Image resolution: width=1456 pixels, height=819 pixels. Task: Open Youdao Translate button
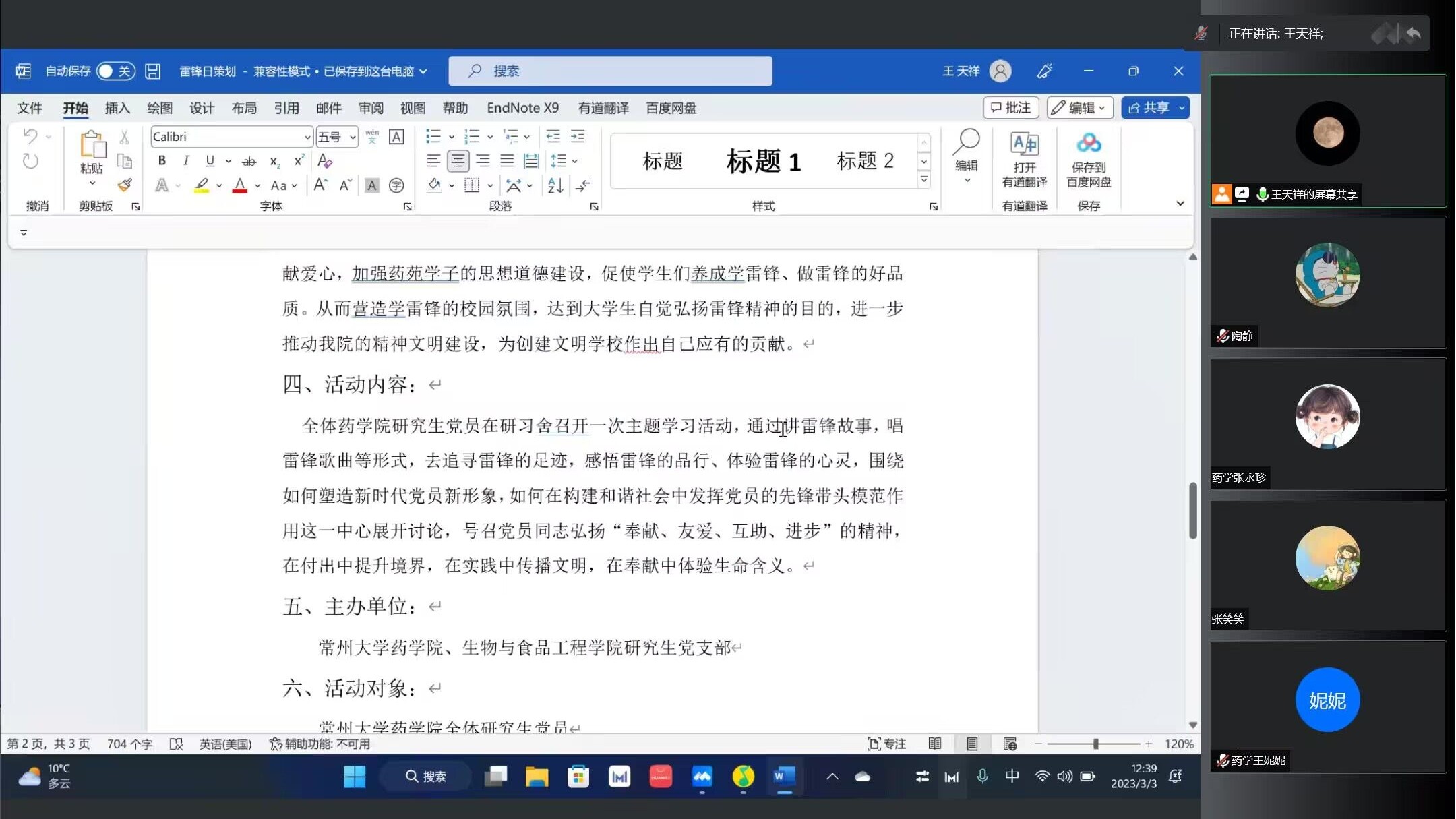click(x=1025, y=160)
